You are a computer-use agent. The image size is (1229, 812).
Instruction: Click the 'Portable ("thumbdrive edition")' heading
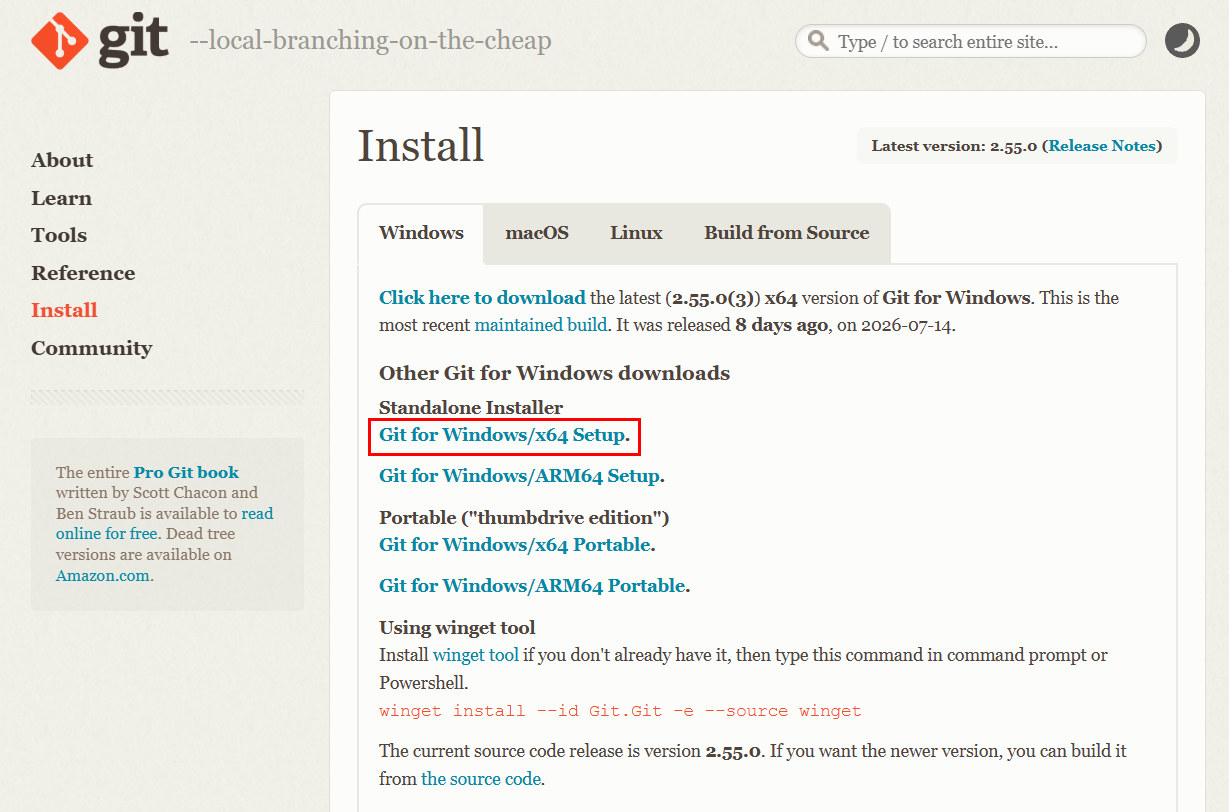tap(524, 517)
